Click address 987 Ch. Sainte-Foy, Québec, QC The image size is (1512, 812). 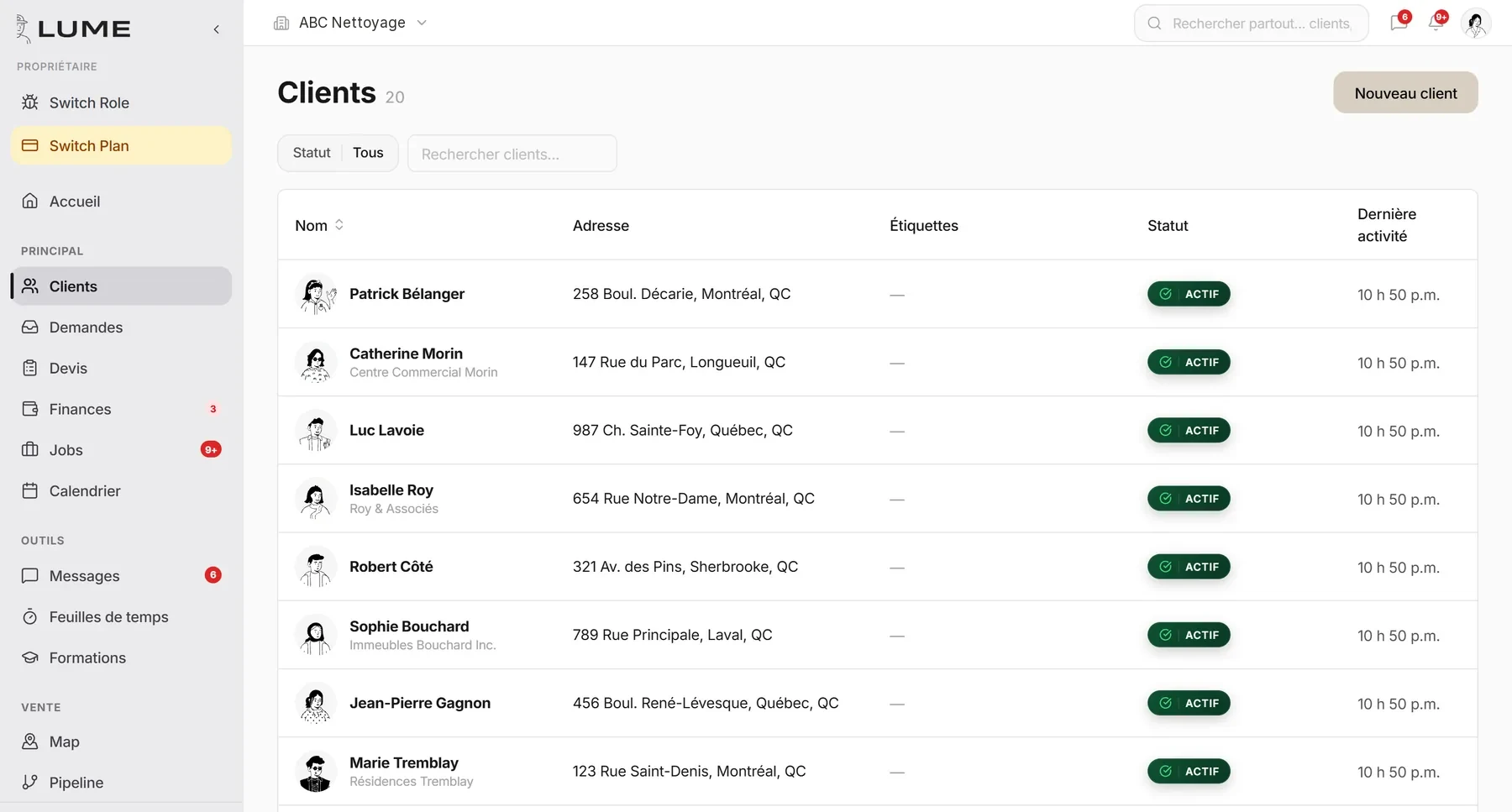683,431
